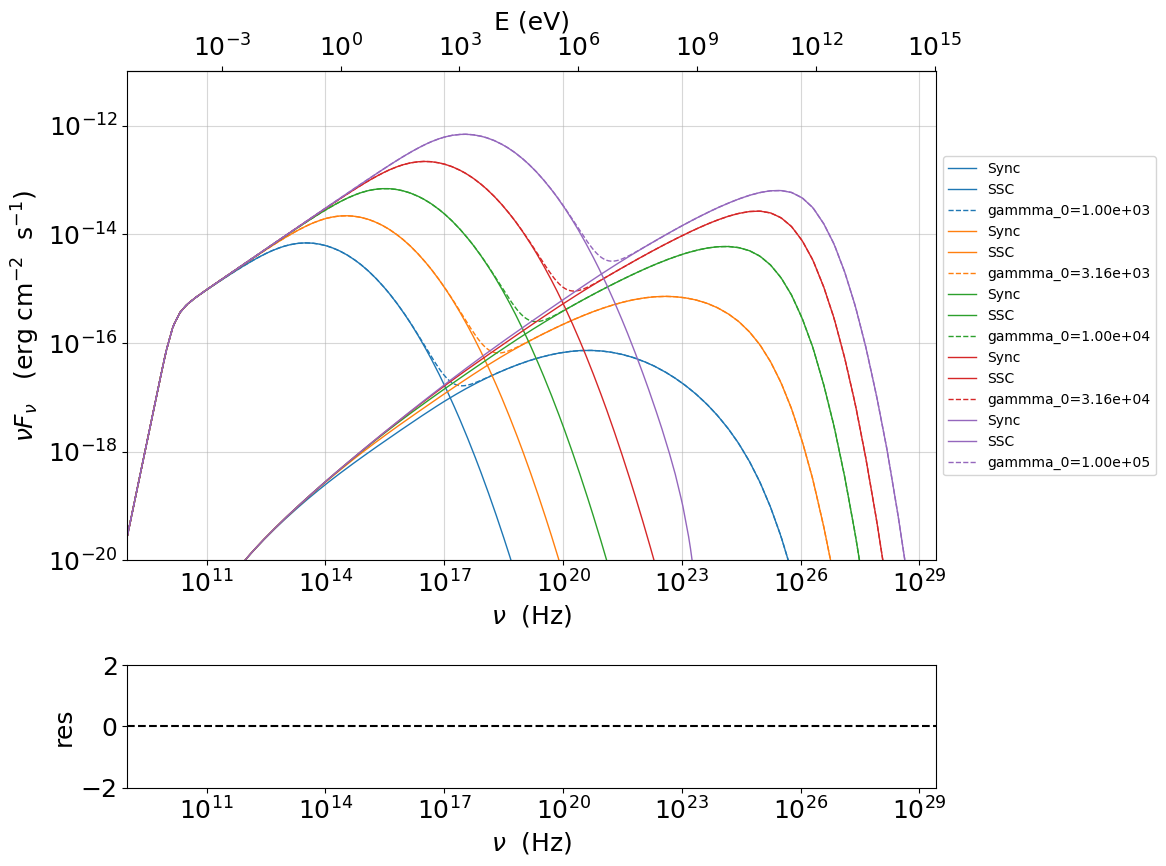The width and height of the screenshot is (1166, 866).
Task: Select the orange Sync legend label
Action: point(1003,232)
